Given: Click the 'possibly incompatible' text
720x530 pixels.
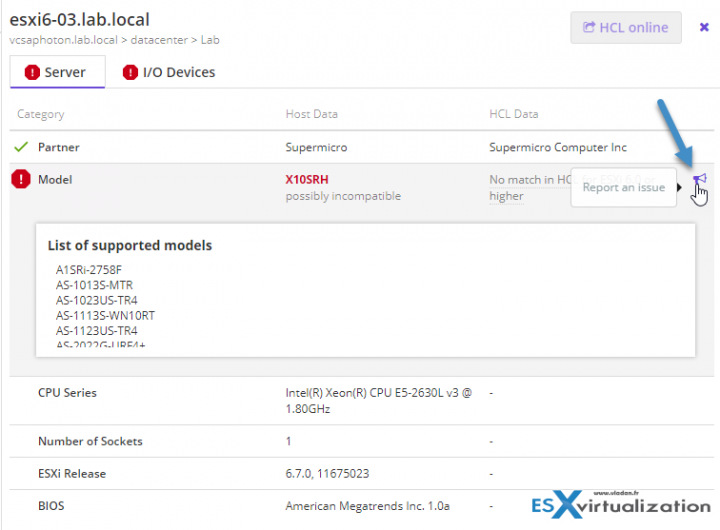Looking at the screenshot, I should (x=343, y=196).
